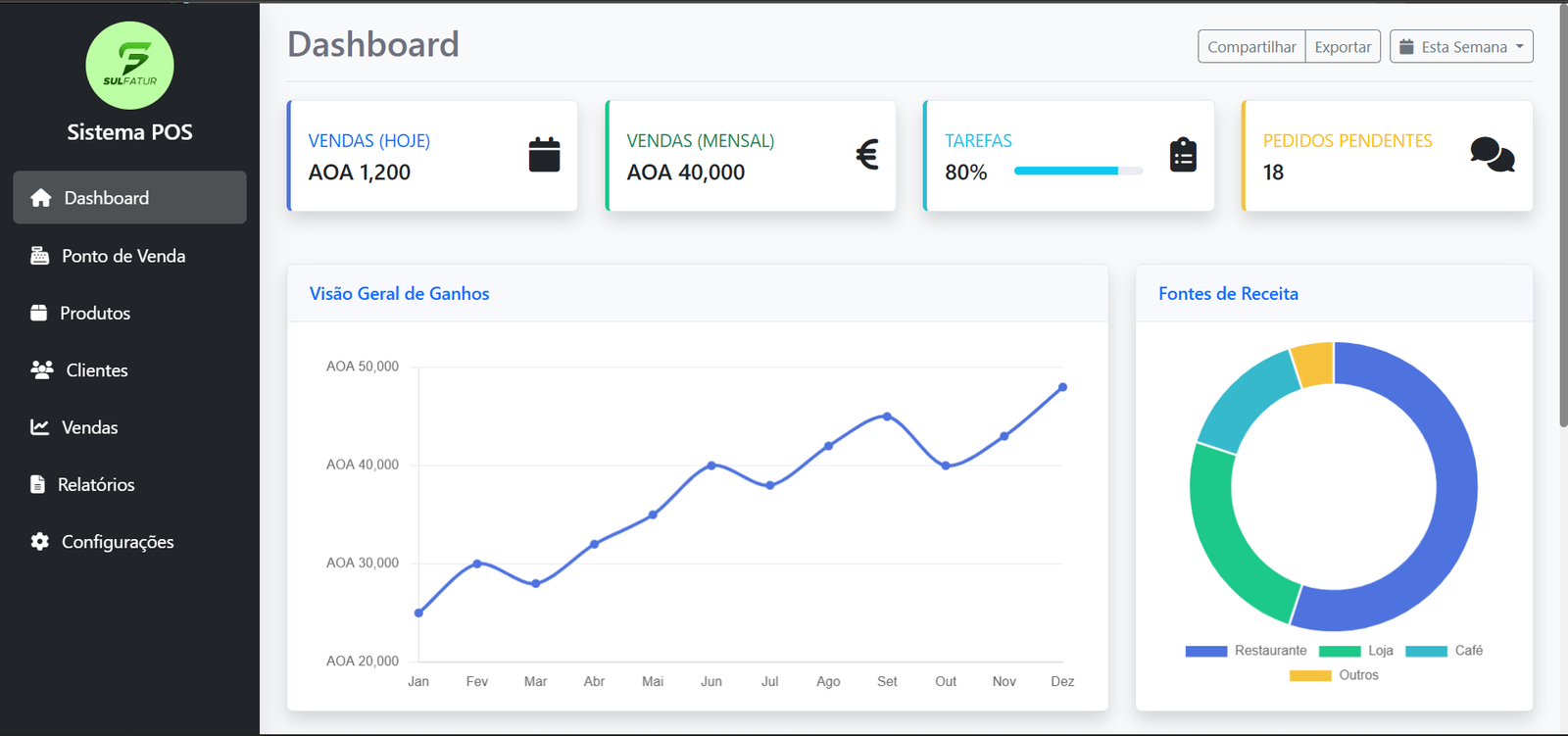Click the pending orders value 18
The height and width of the screenshot is (736, 1568).
tap(1273, 172)
